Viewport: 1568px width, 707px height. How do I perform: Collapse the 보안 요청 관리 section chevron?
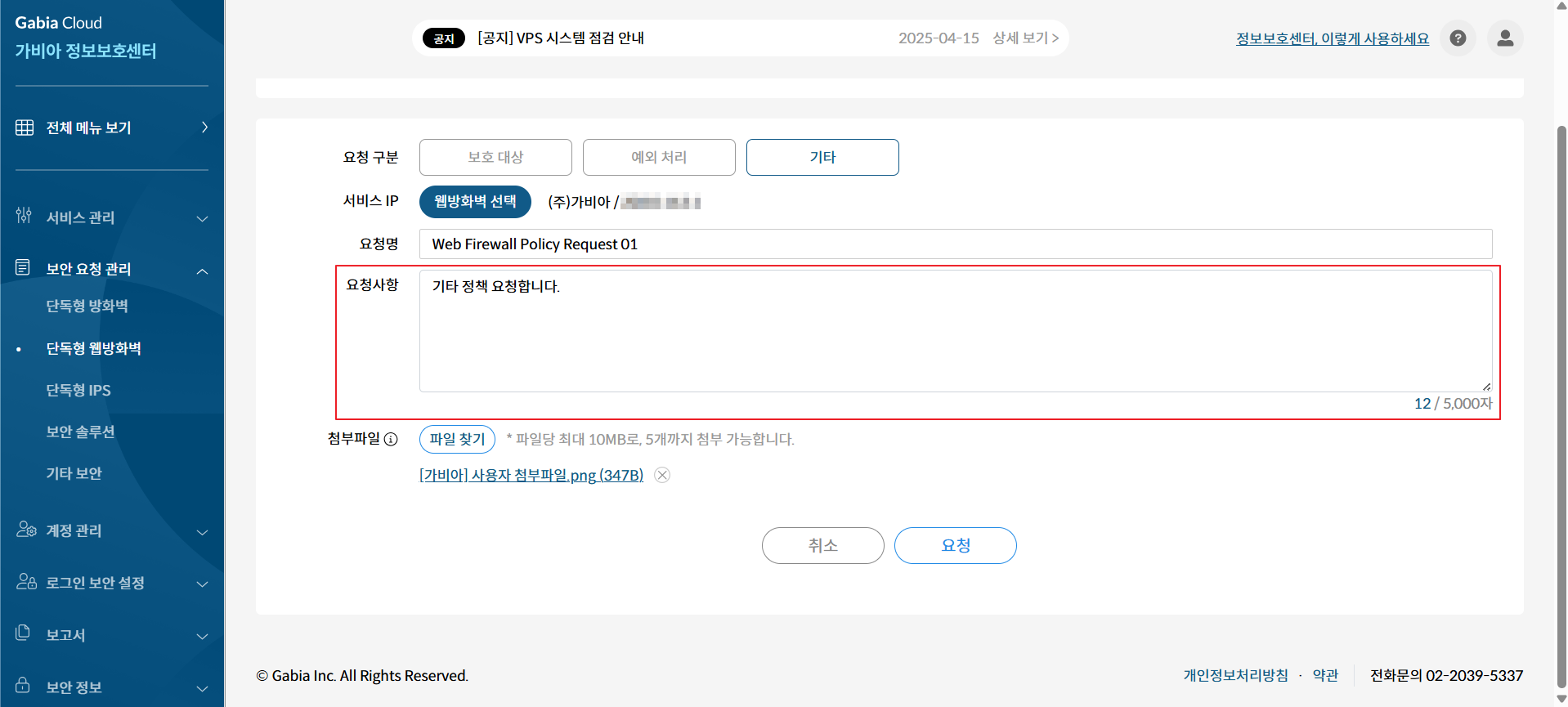pos(203,271)
